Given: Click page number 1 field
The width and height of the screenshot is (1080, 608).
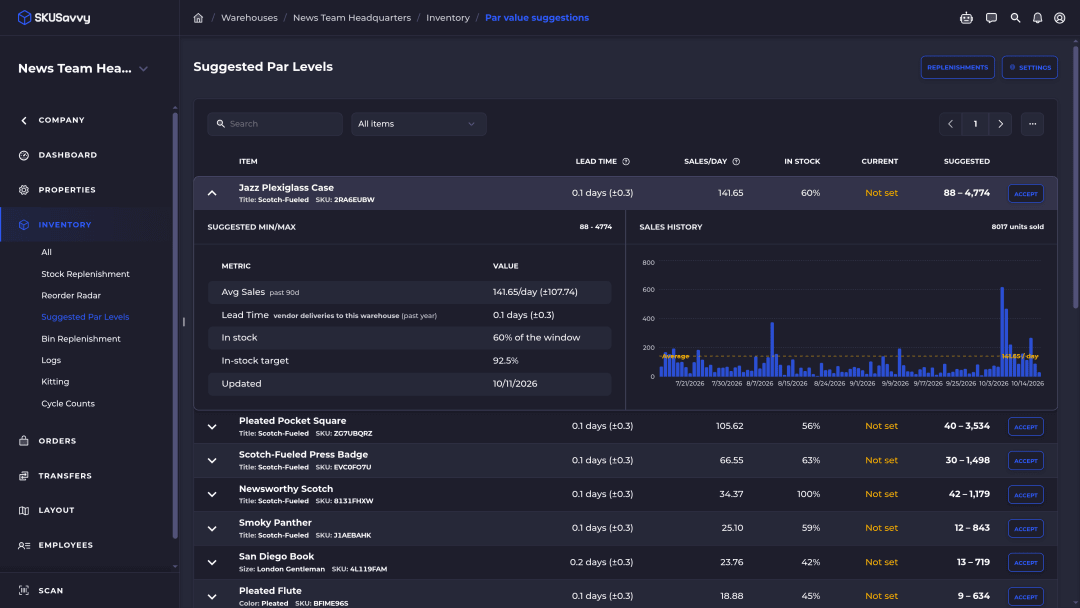Looking at the screenshot, I should [x=975, y=124].
